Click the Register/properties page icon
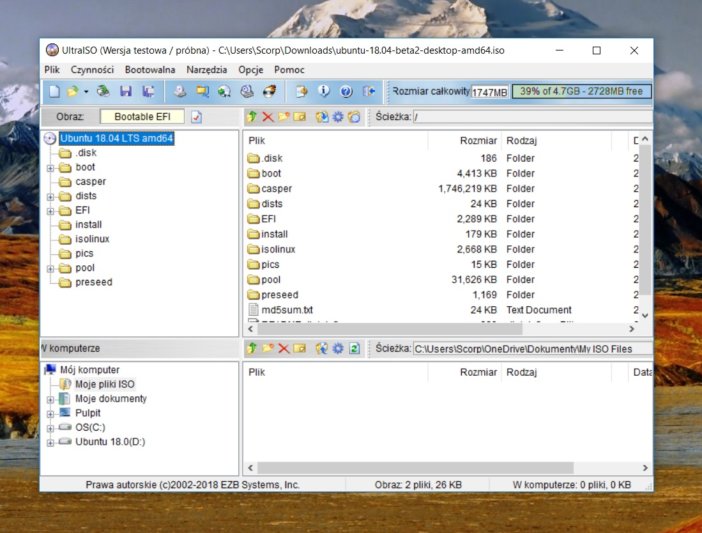Screen dimensions: 702x533 [302, 91]
